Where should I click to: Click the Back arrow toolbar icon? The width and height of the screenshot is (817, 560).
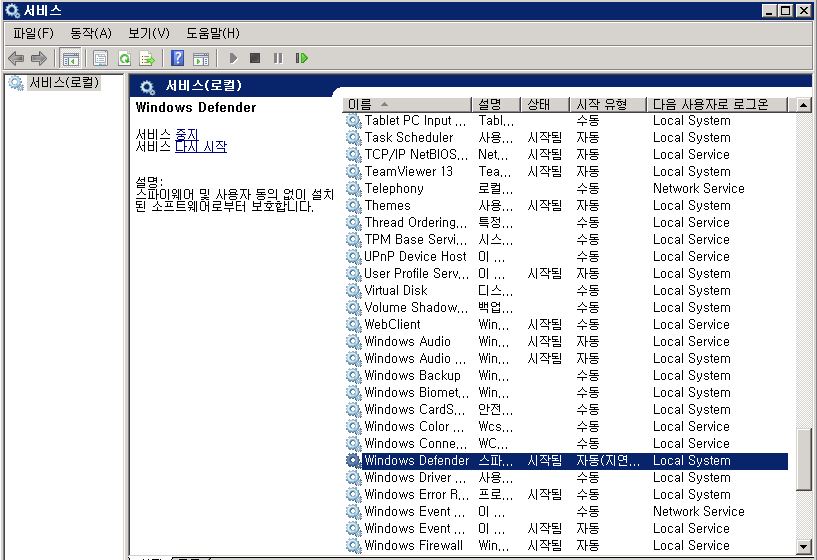pyautogui.click(x=16, y=58)
